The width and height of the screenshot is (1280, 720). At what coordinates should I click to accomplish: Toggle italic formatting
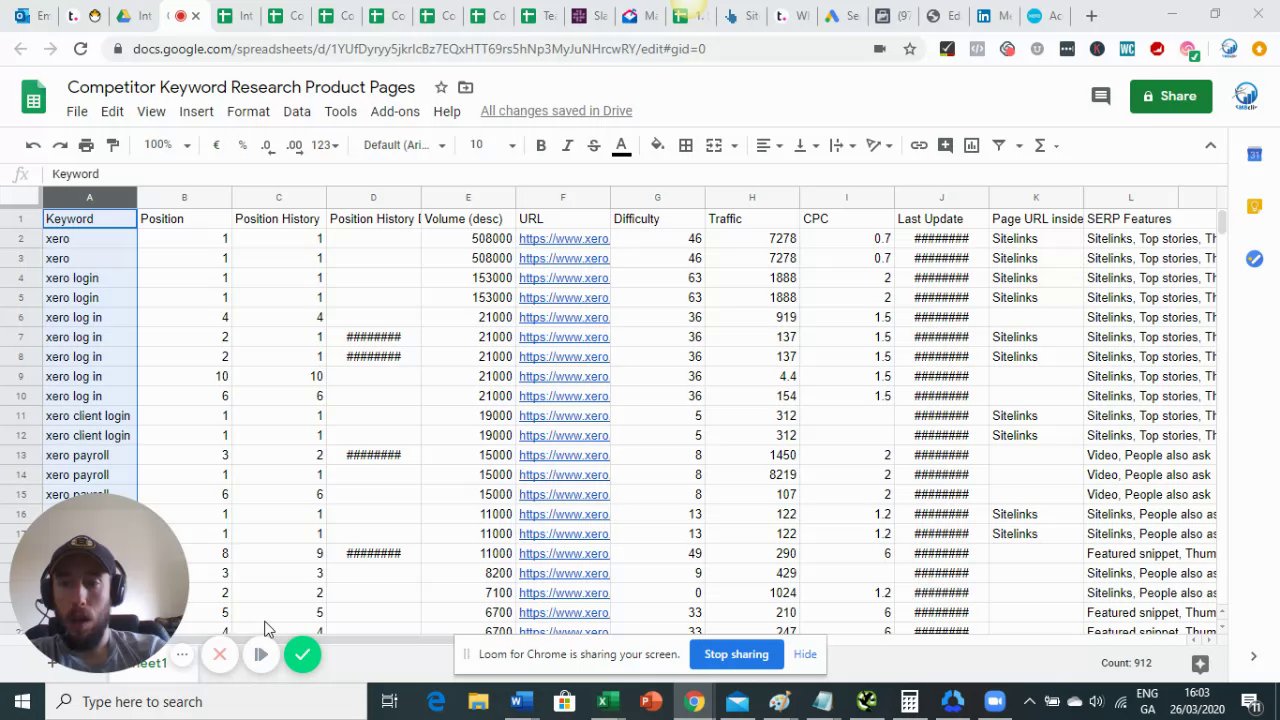(x=567, y=145)
